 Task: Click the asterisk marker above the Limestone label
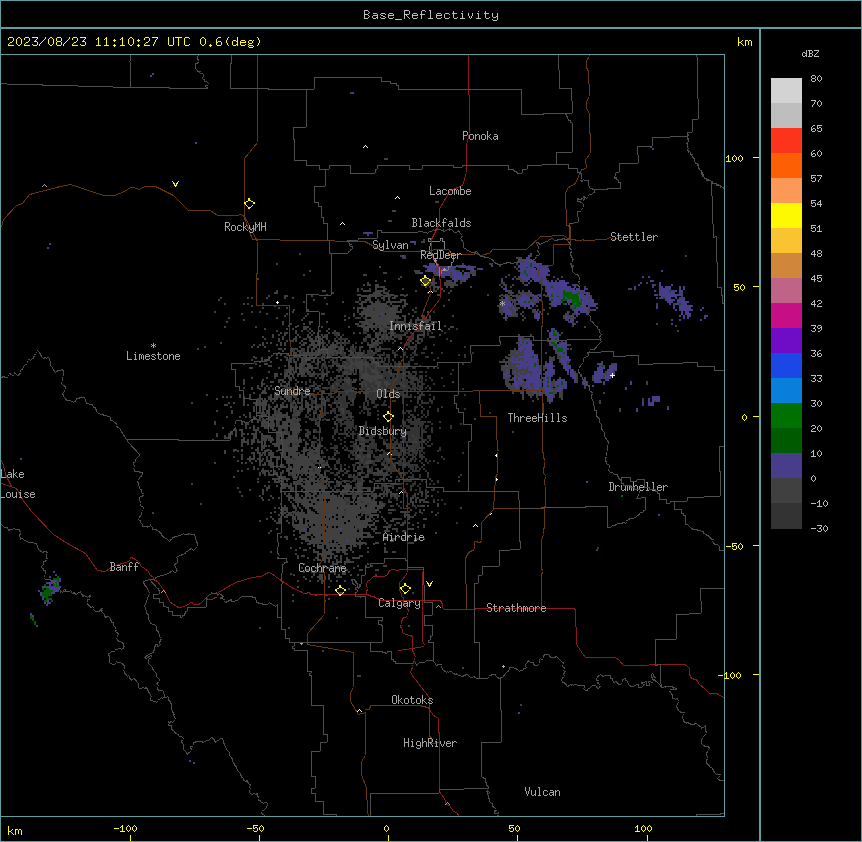tap(153, 345)
